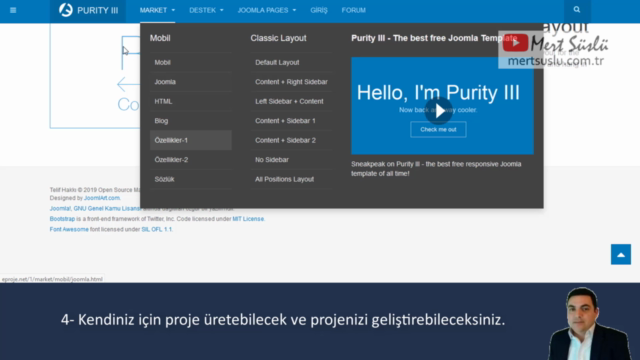This screenshot has height=360, width=640.
Task: Play the Purity III video
Action: 439,110
